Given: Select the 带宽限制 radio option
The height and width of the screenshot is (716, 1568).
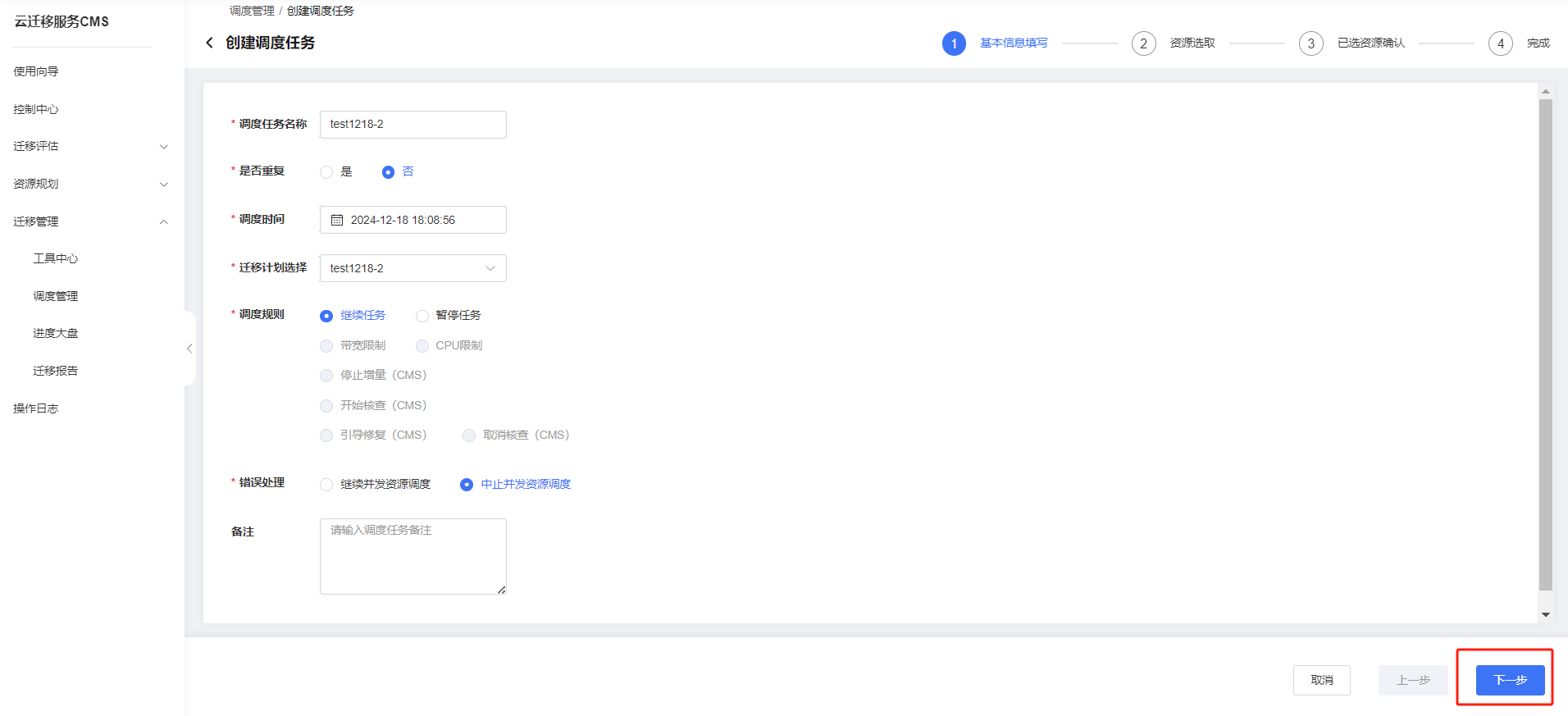Looking at the screenshot, I should point(326,346).
